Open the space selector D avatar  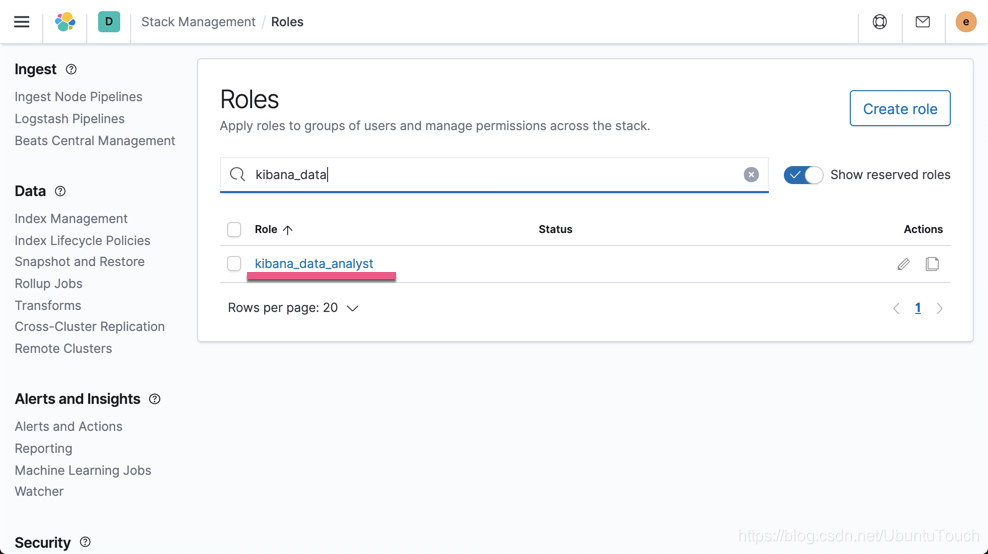click(109, 21)
